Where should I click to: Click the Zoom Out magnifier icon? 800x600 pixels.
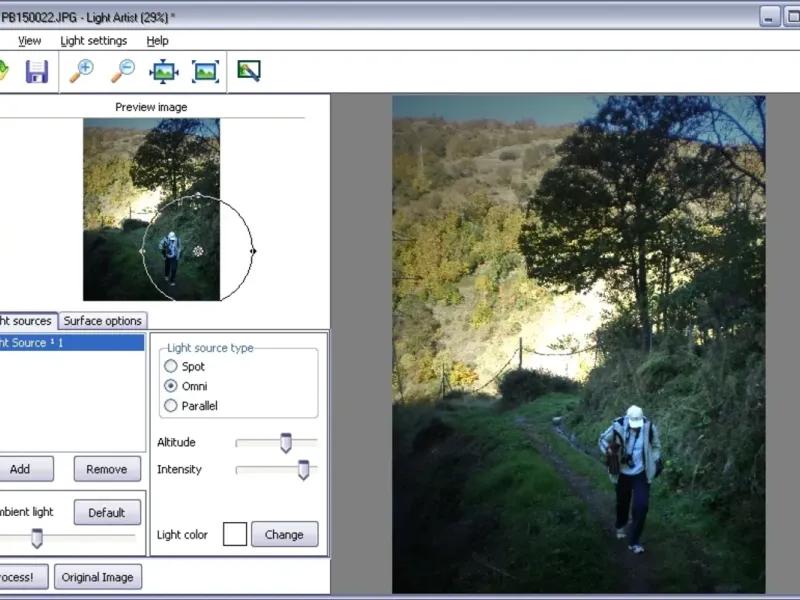coord(123,71)
